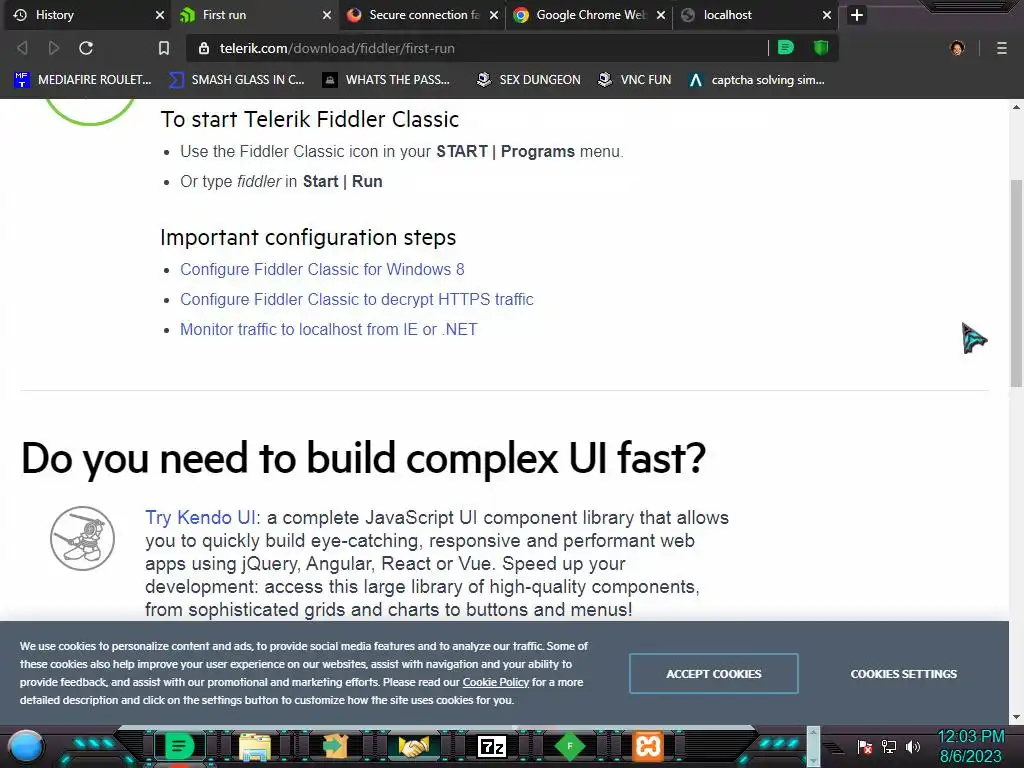
Task: Open Configure Fiddler Classic for Windows 8
Action: [x=322, y=269]
